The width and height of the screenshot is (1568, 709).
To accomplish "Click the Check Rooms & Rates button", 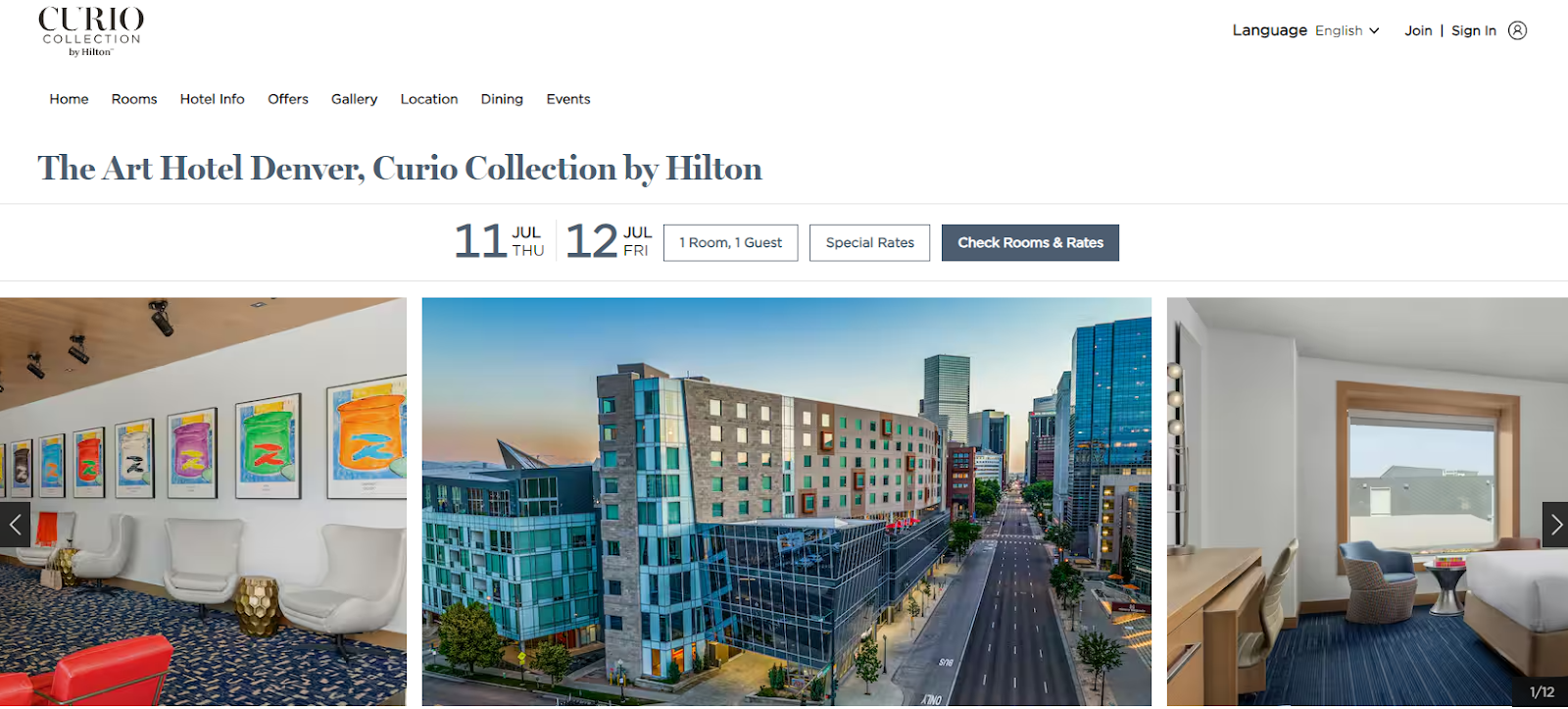I will tap(1030, 243).
